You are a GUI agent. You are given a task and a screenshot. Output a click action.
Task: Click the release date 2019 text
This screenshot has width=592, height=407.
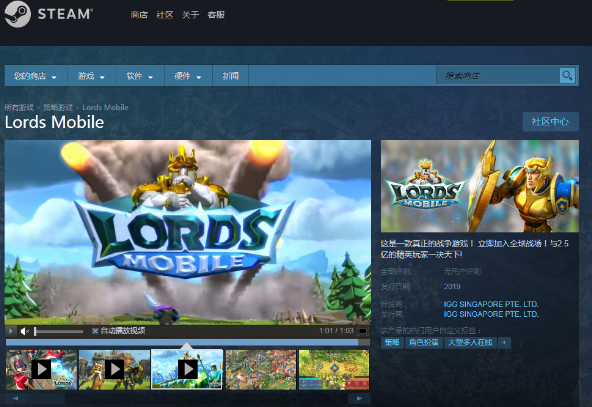click(452, 287)
